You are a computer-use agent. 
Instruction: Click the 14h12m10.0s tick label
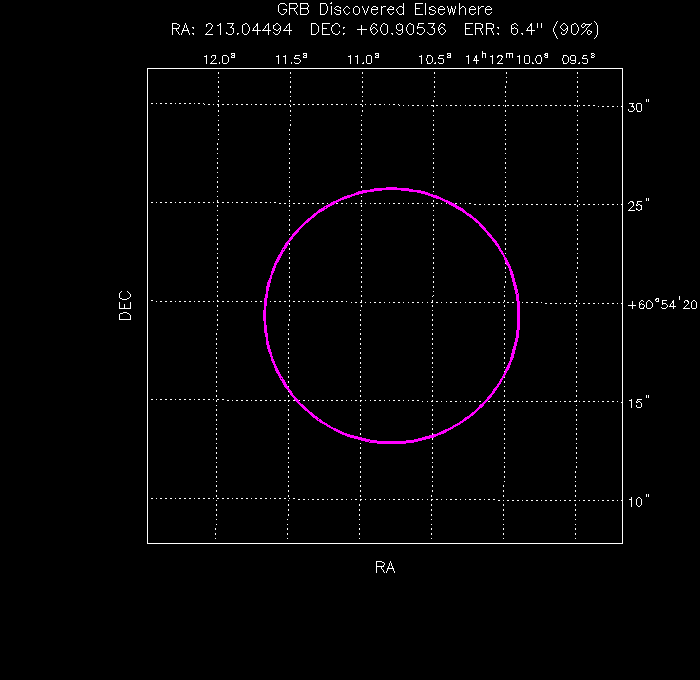(508, 59)
